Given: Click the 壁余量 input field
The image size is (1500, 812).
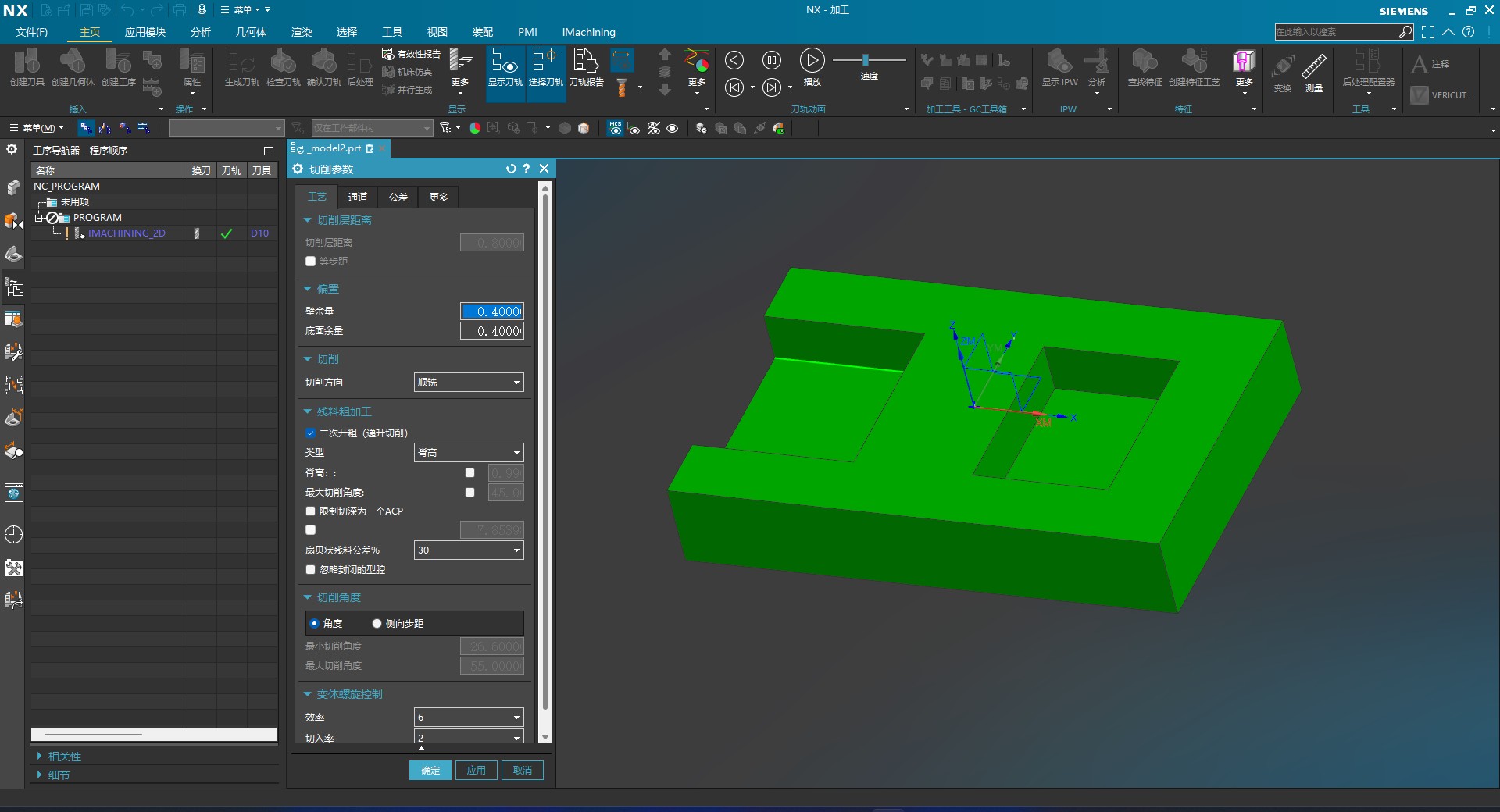Looking at the screenshot, I should coord(492,311).
